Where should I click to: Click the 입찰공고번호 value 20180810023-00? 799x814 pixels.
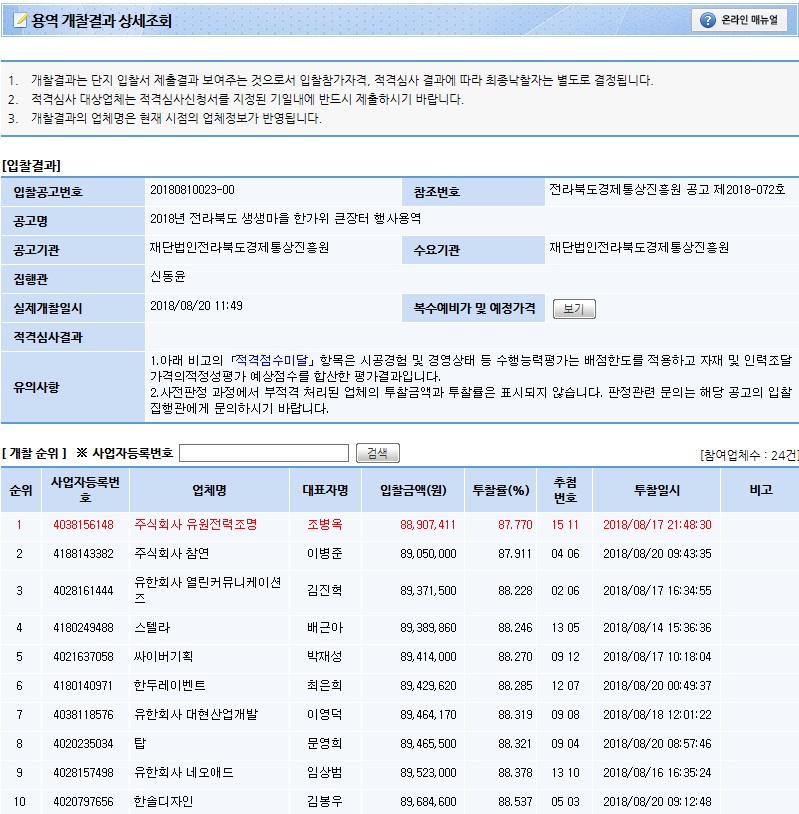(192, 190)
